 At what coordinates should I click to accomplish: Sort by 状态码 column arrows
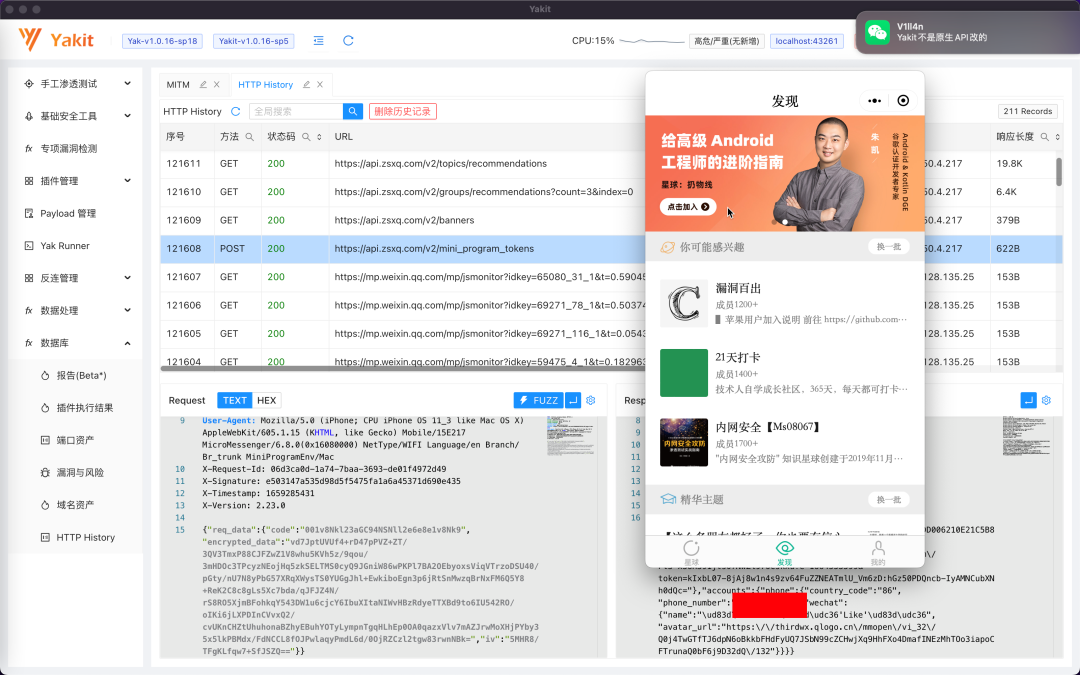(x=319, y=137)
